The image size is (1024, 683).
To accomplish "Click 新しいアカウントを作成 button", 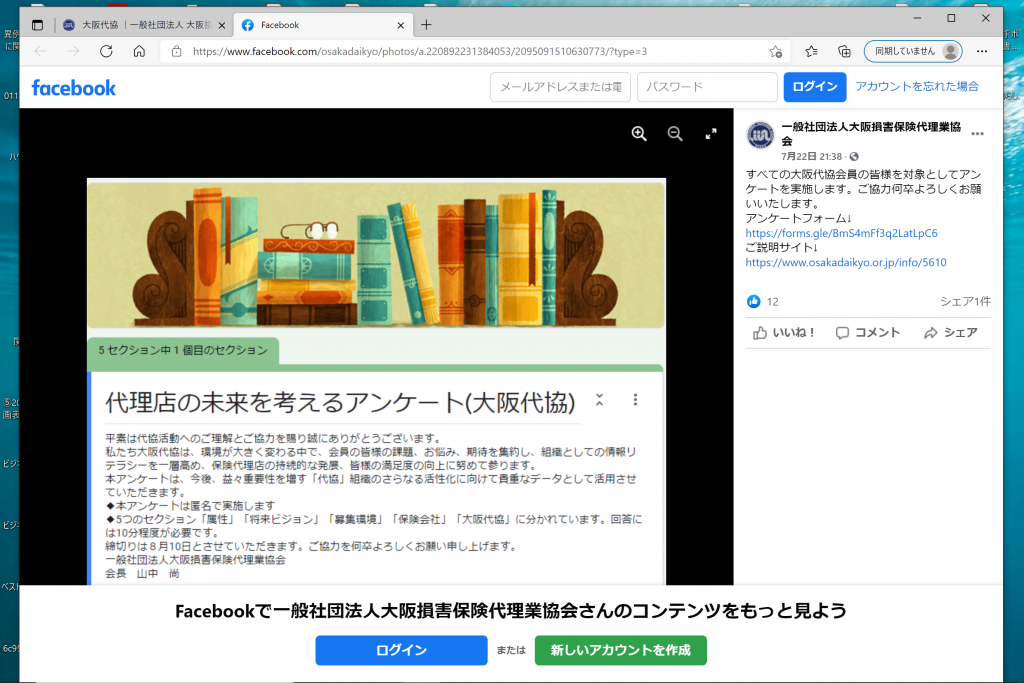I will (620, 650).
